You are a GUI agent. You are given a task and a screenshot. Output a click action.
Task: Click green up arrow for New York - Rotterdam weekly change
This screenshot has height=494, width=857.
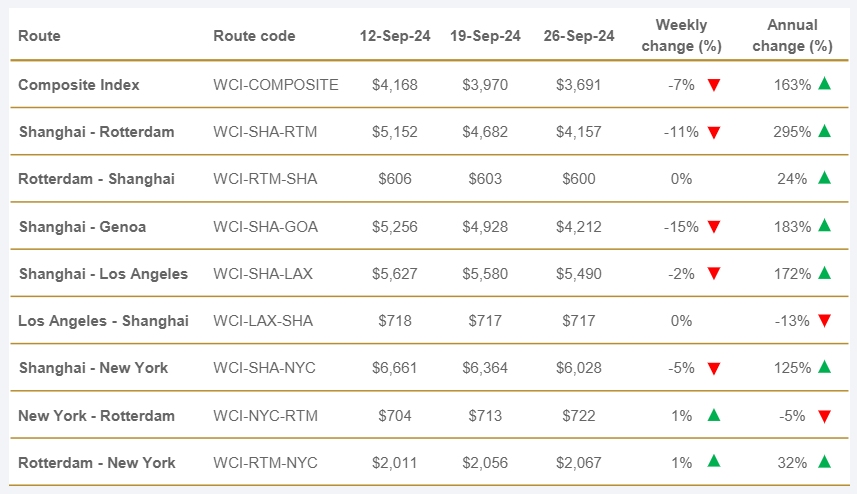coord(714,415)
